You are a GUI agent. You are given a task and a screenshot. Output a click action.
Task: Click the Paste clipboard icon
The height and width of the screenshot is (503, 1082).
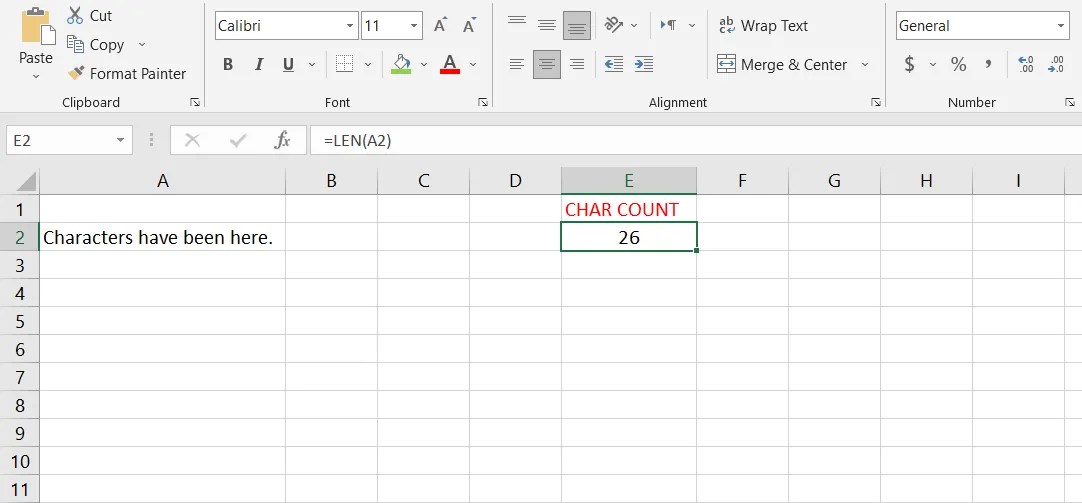[36, 28]
